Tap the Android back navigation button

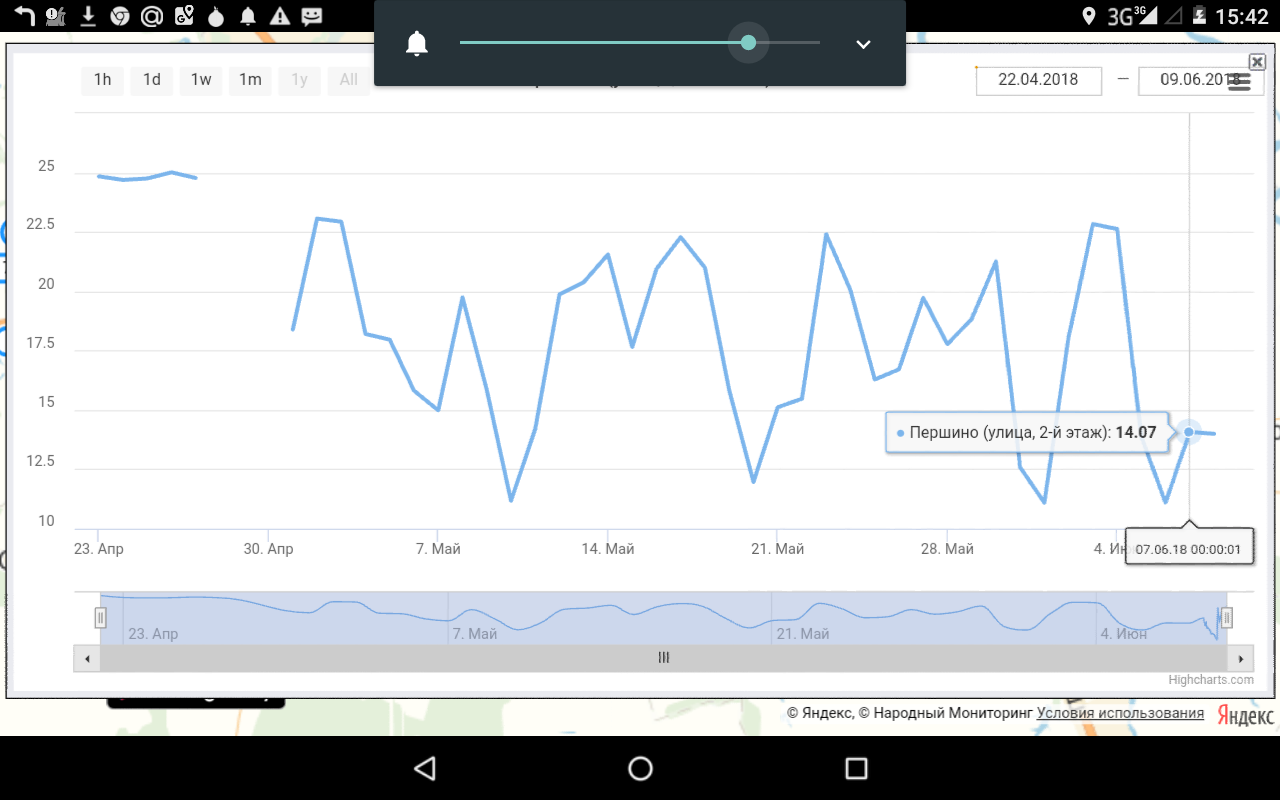[425, 768]
